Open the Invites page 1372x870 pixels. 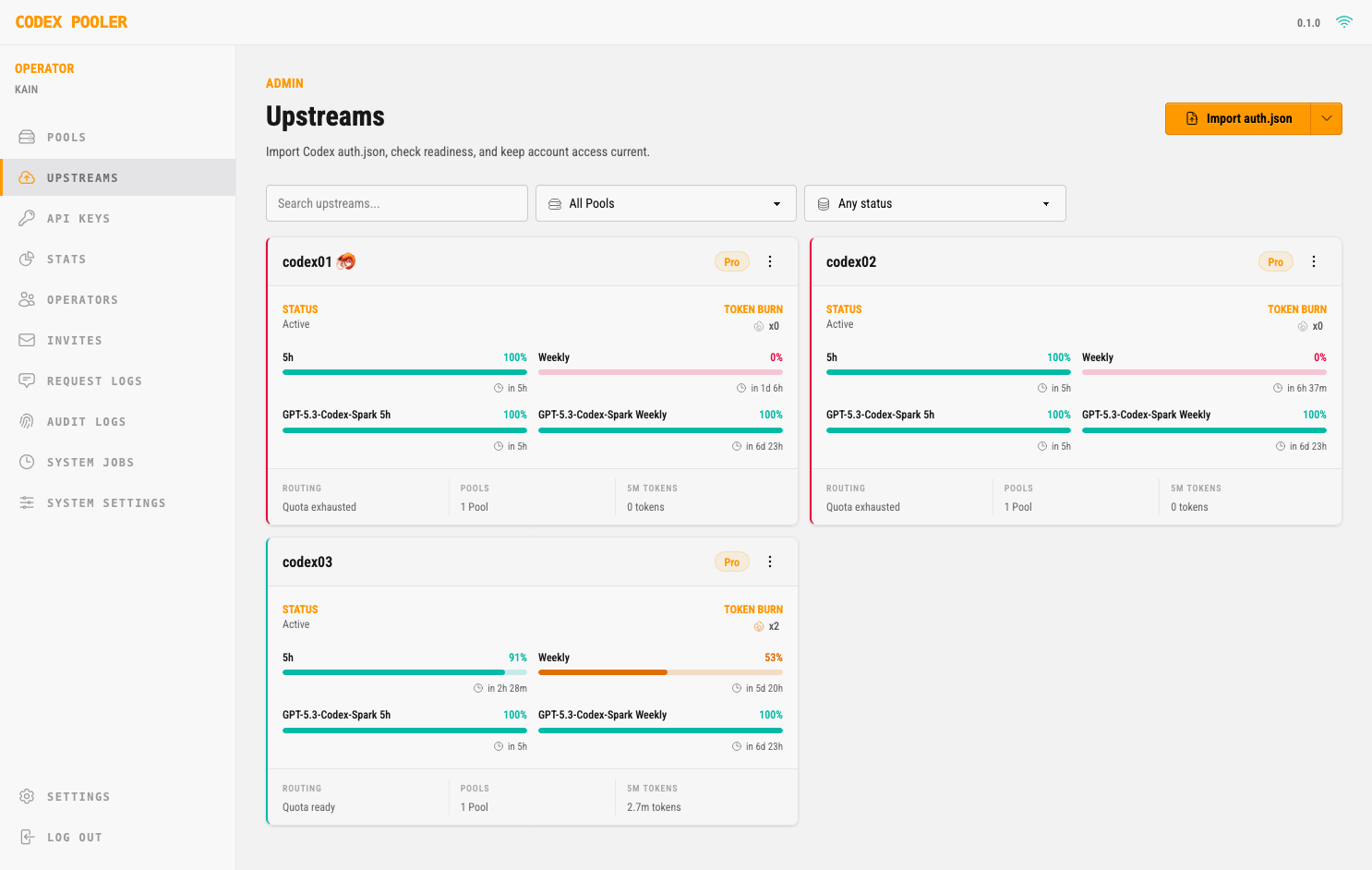coord(118,340)
